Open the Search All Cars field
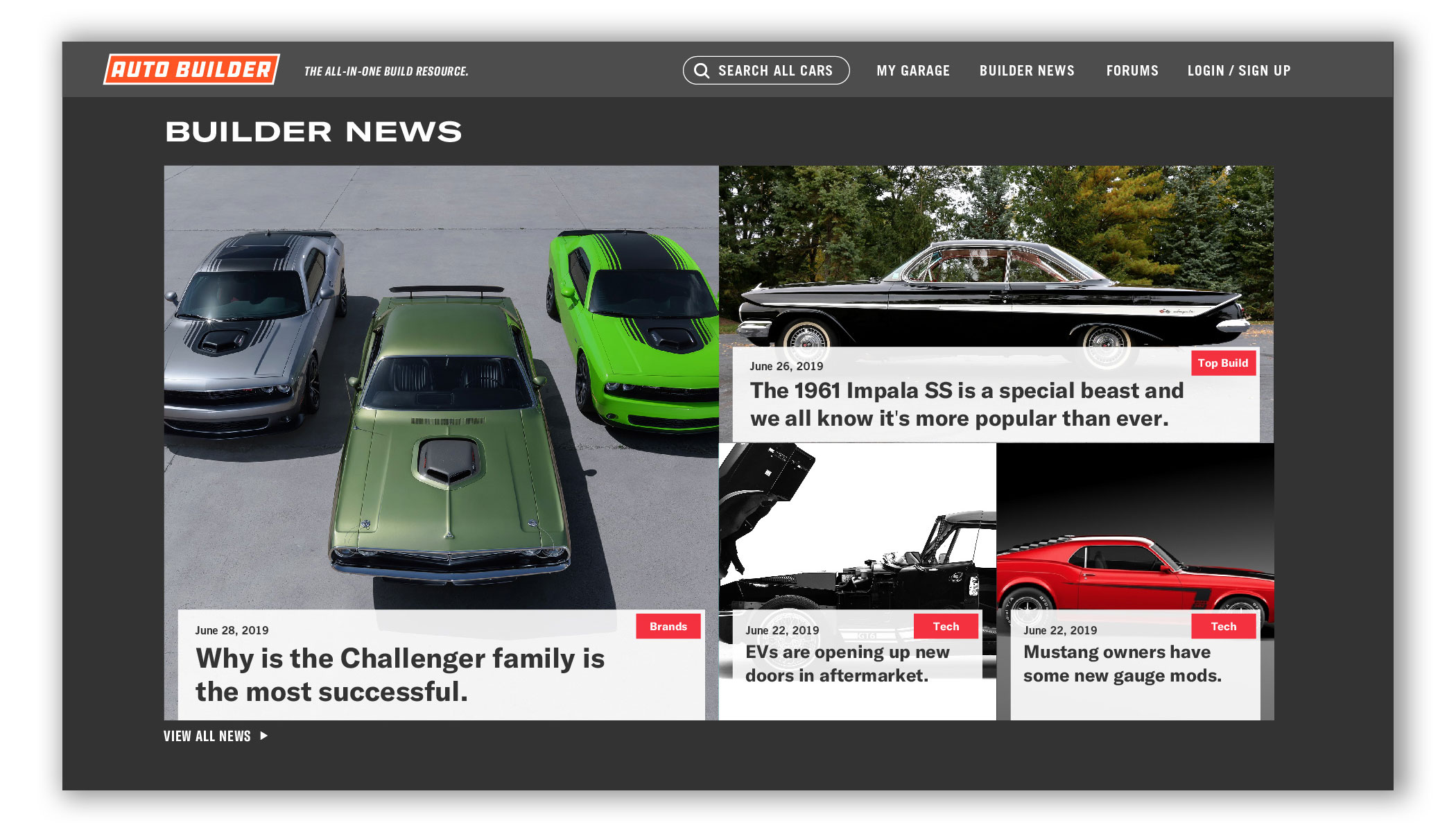 [x=774, y=71]
